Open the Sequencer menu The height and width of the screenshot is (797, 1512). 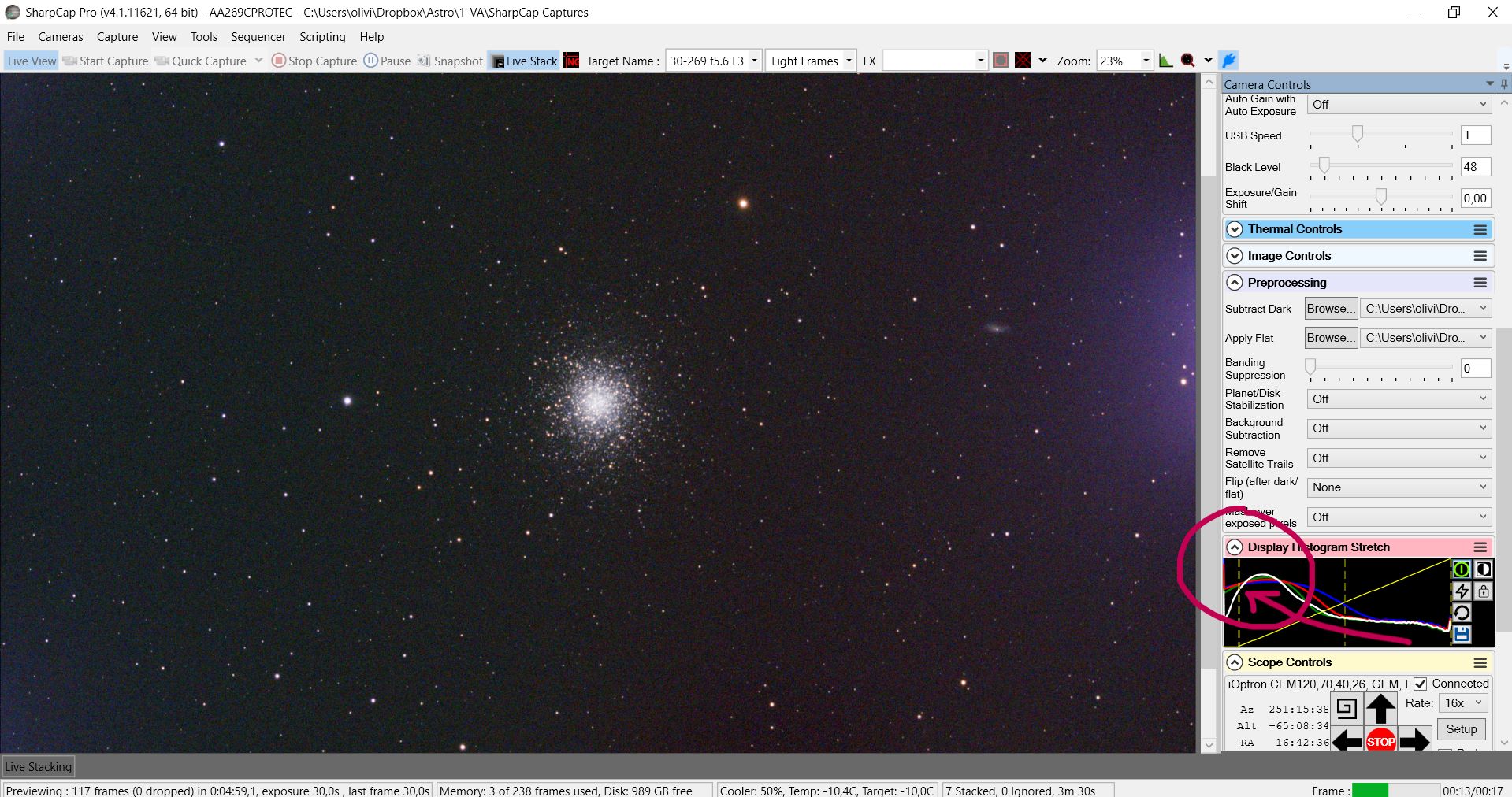(x=258, y=37)
